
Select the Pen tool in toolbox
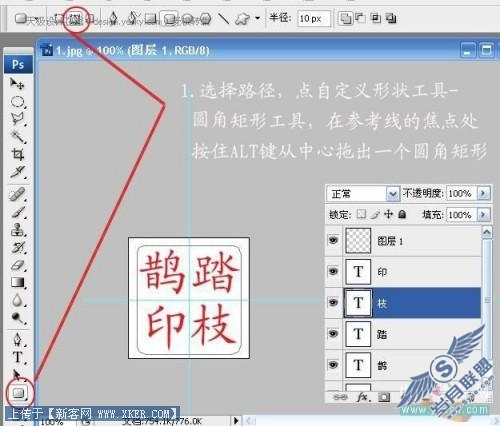click(18, 340)
